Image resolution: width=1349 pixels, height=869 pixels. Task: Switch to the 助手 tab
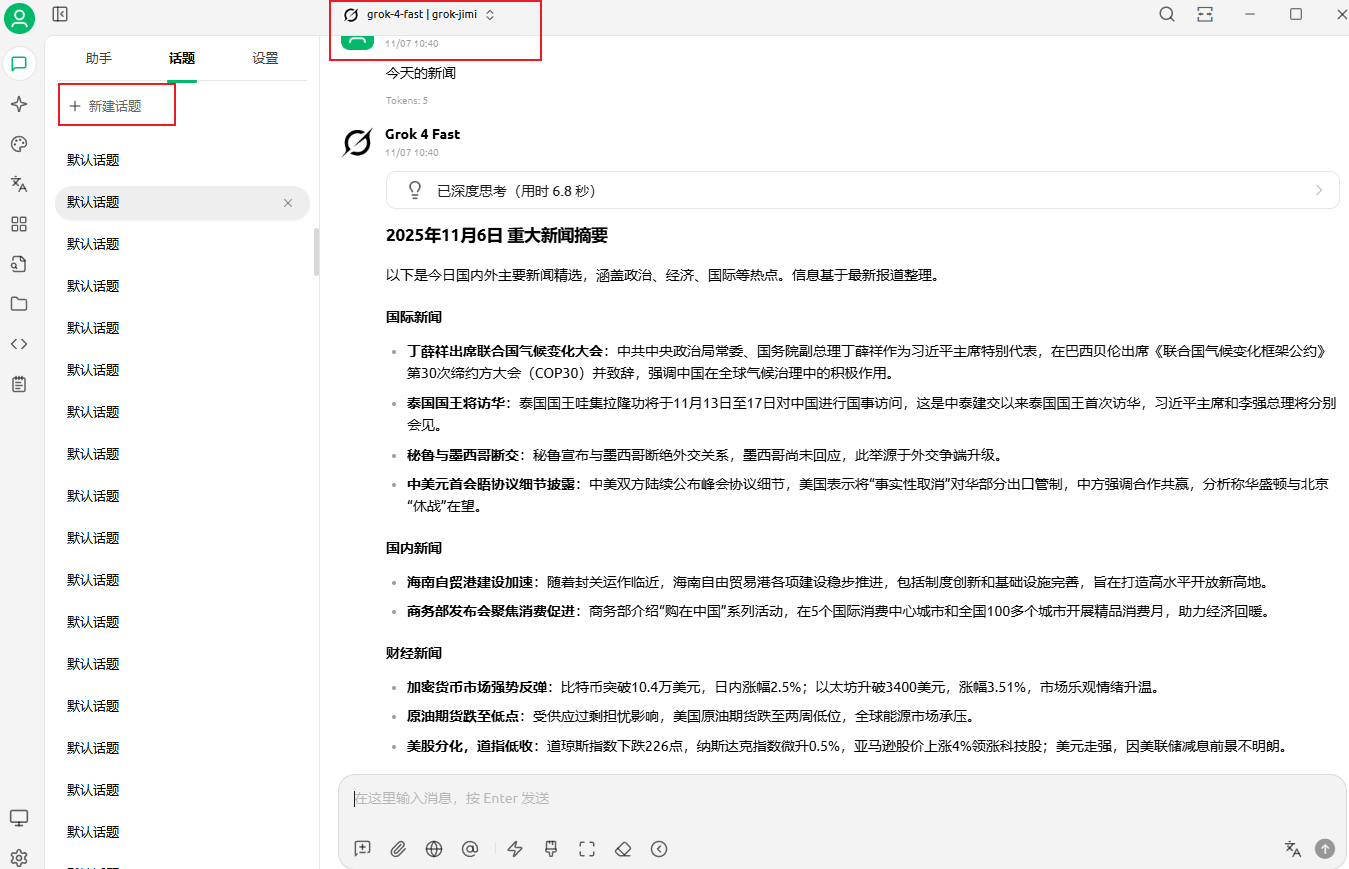pyautogui.click(x=99, y=59)
